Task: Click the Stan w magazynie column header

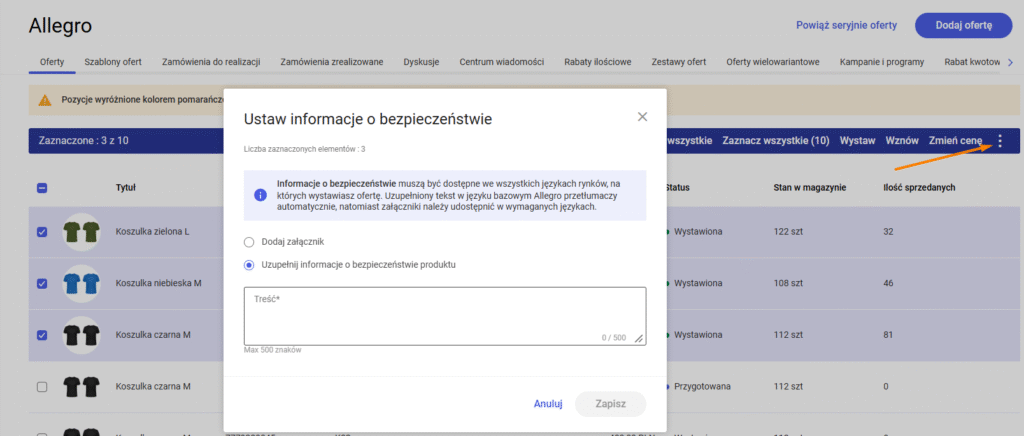Action: [x=810, y=188]
